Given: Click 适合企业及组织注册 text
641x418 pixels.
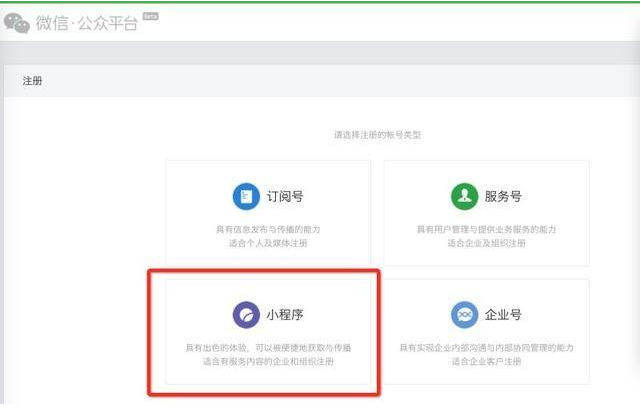Looking at the screenshot, I should pos(486,243).
